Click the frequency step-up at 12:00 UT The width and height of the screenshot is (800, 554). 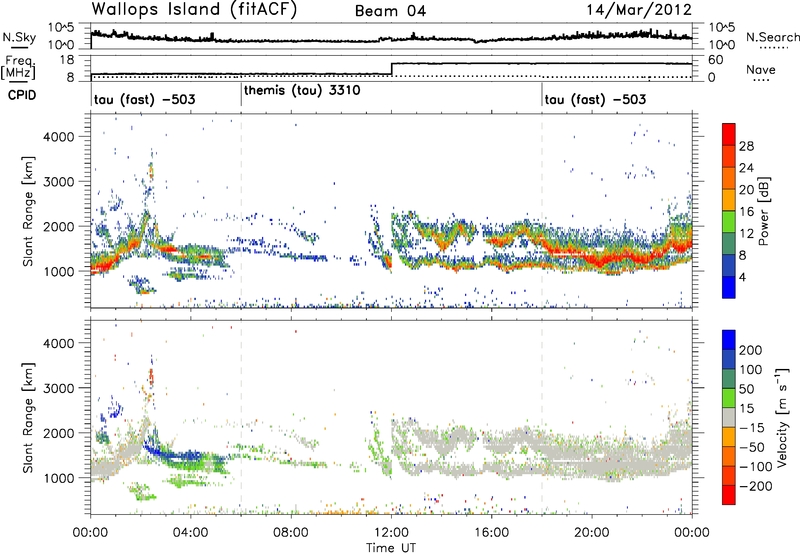391,69
